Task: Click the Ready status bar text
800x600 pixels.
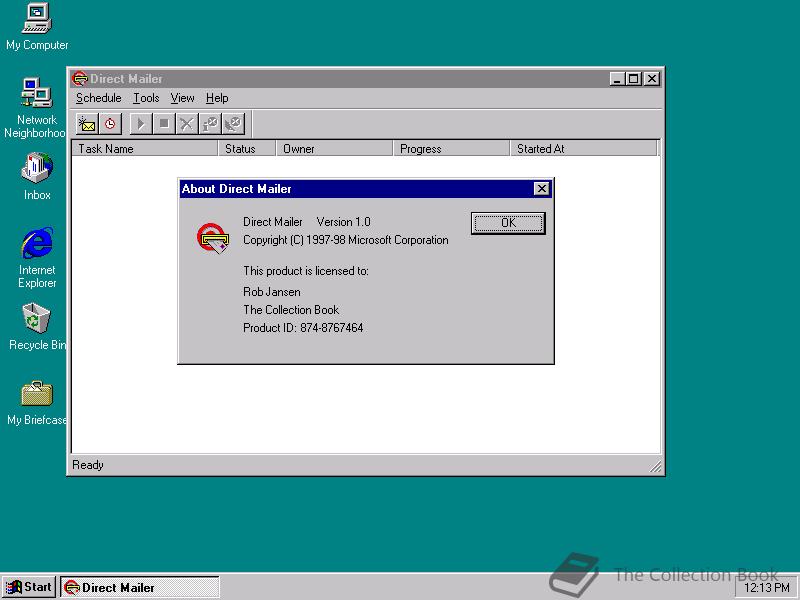Action: [x=88, y=465]
